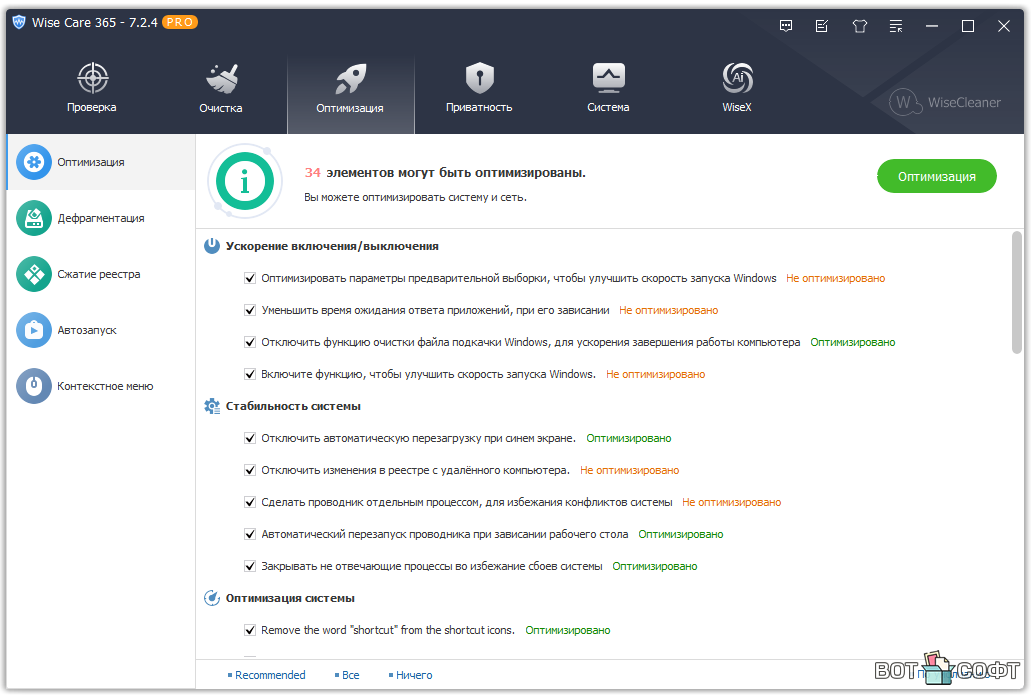Open the skin shirt icon in title bar

tap(859, 26)
